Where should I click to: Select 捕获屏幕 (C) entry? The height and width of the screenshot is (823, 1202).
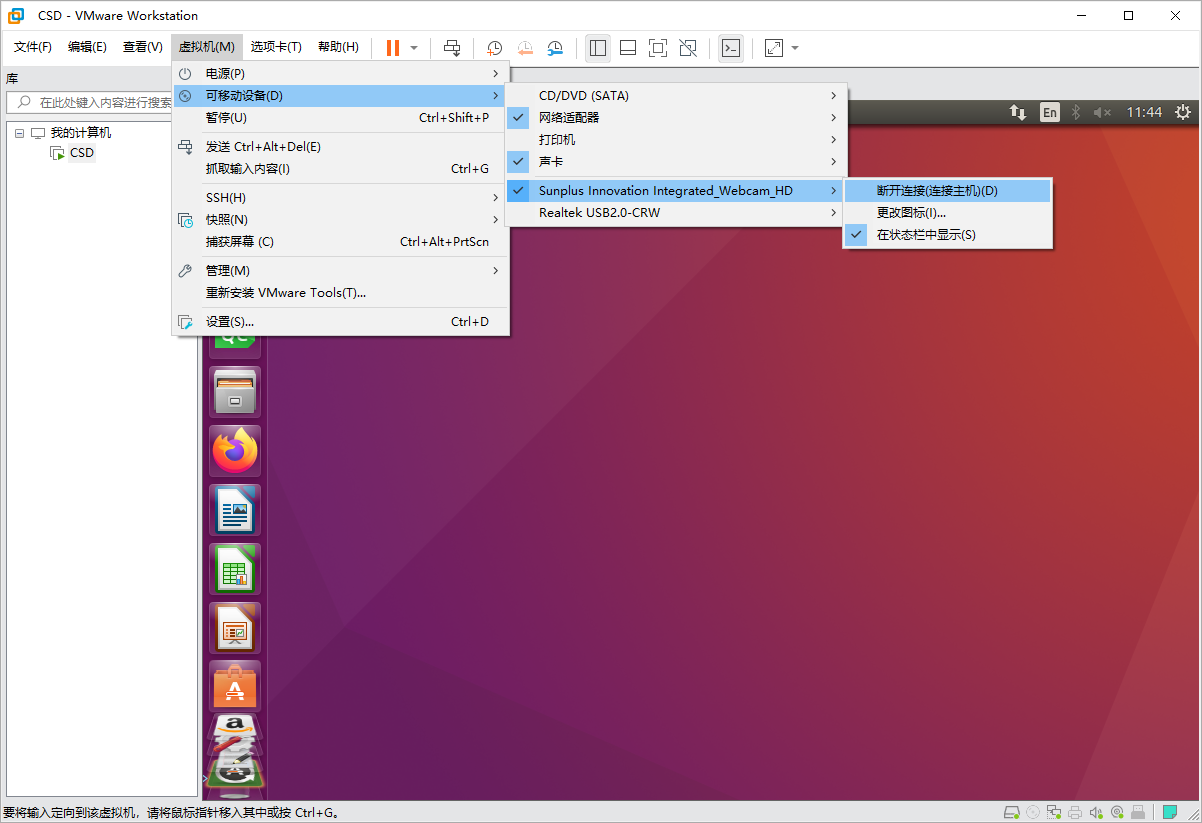coord(341,242)
